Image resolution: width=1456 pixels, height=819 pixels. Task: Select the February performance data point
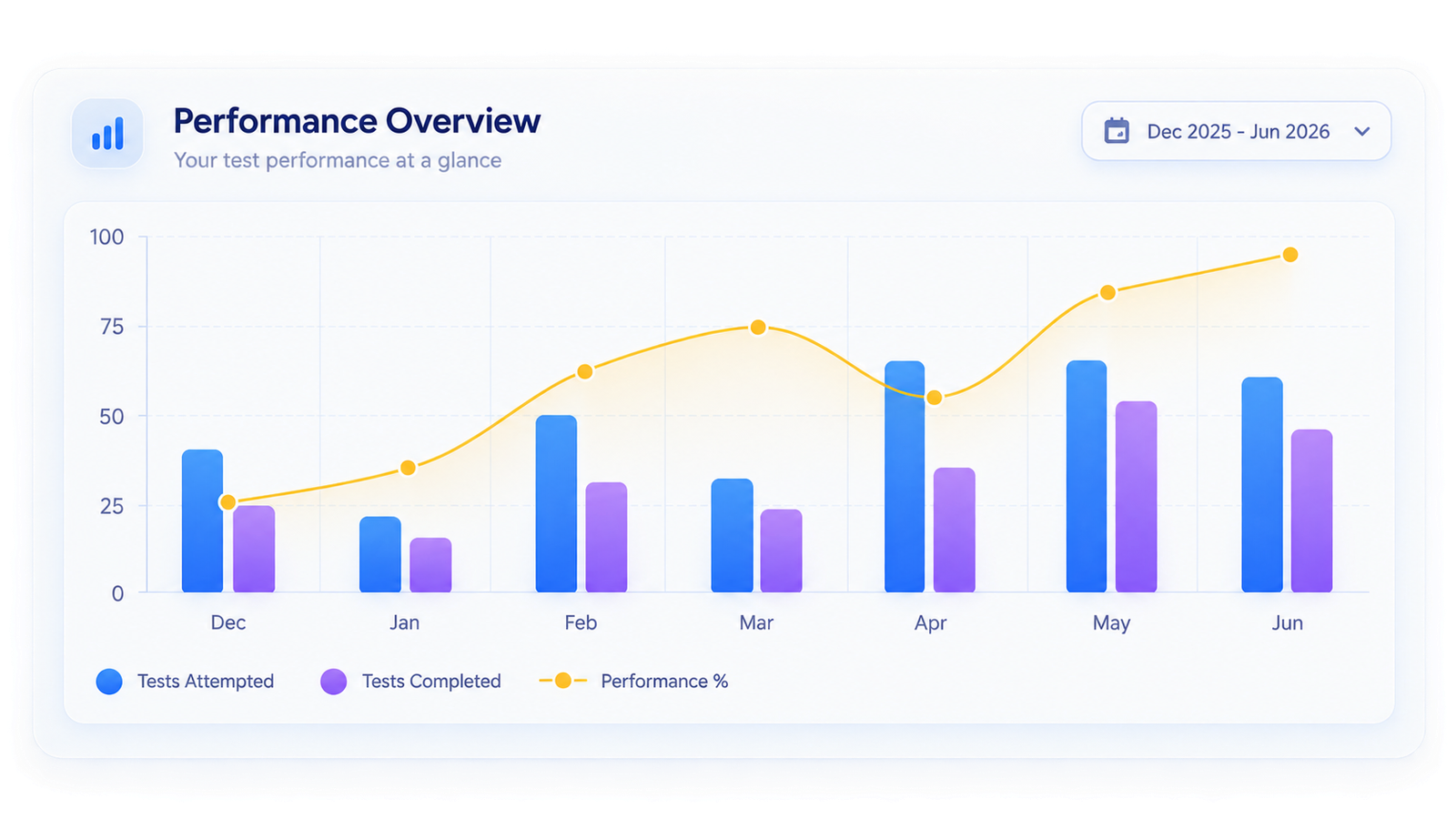[x=585, y=371]
